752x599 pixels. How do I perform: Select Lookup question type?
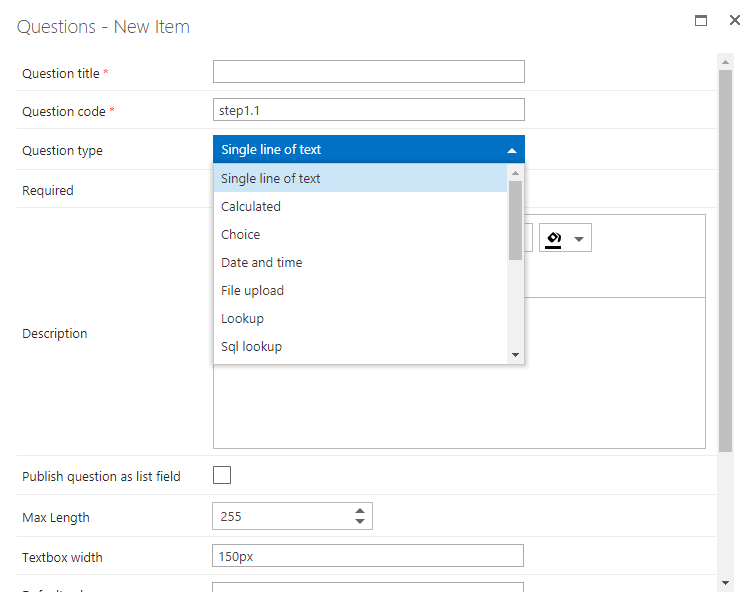pos(360,318)
